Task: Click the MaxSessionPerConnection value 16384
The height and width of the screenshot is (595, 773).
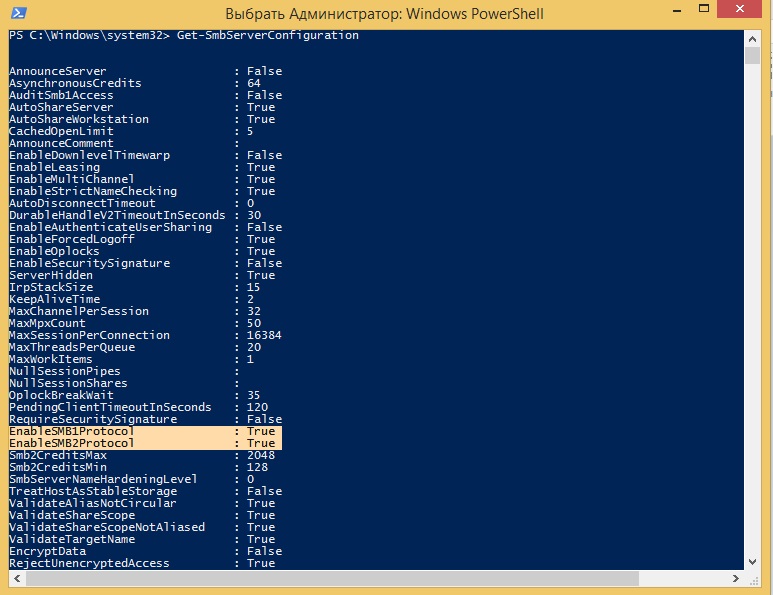Action: tap(264, 335)
